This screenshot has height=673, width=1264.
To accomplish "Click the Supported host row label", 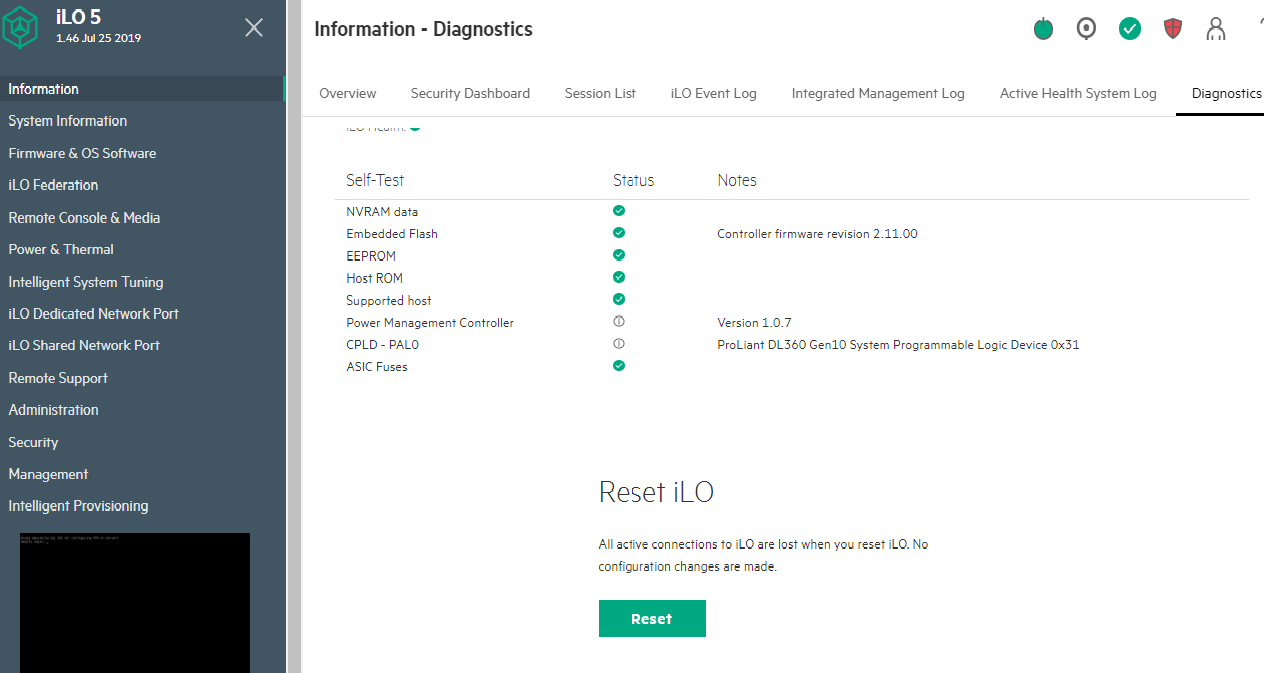I will [389, 300].
